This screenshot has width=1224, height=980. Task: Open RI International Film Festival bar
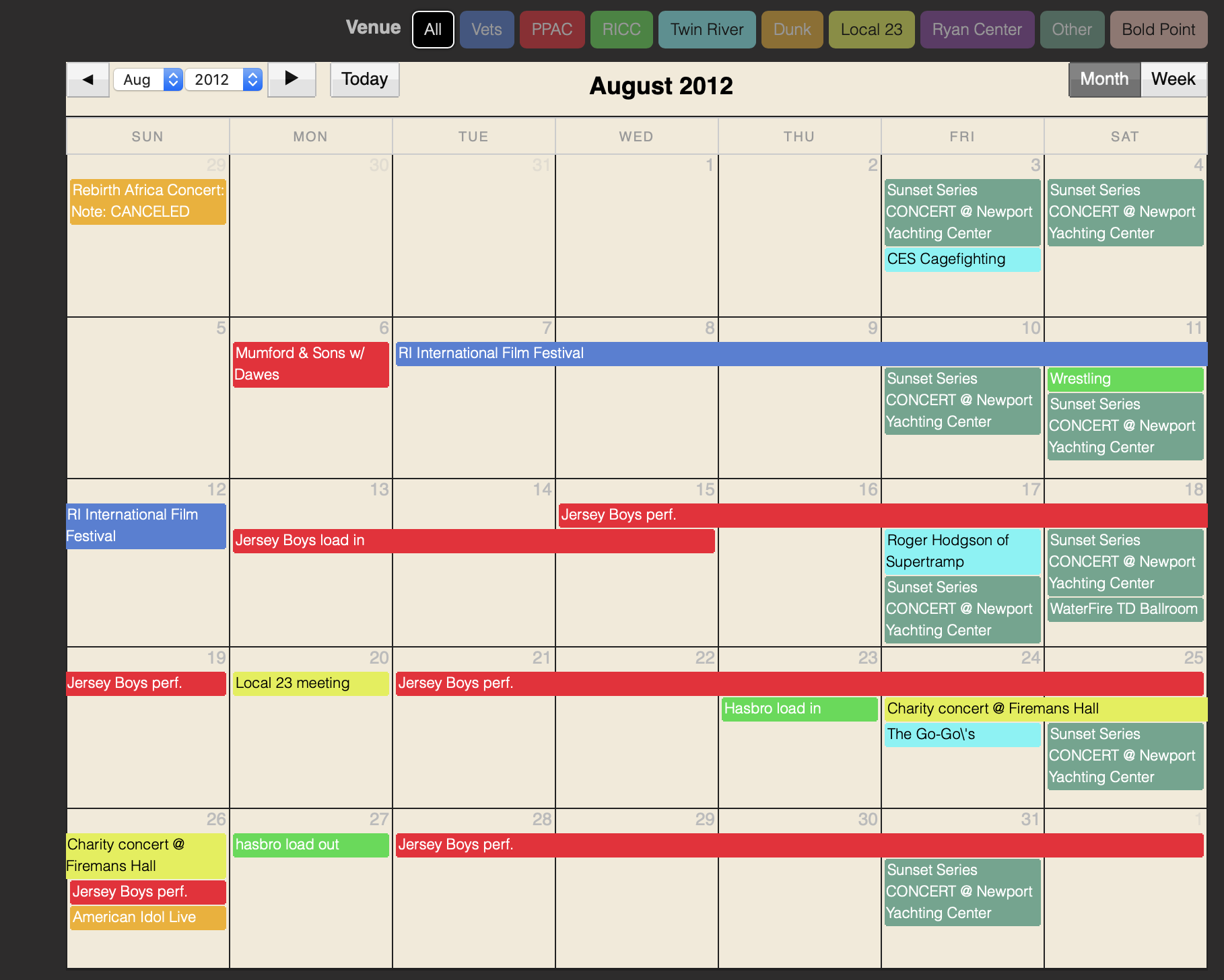click(800, 353)
